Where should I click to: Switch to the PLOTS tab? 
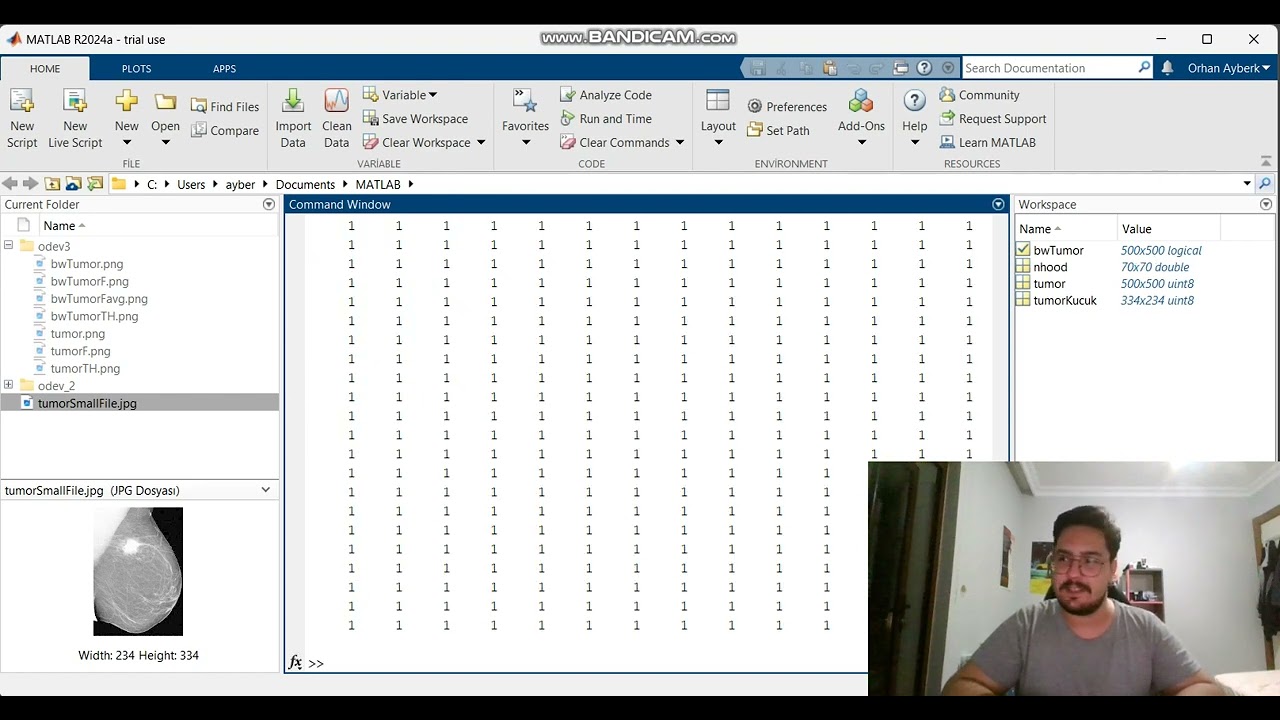[136, 69]
